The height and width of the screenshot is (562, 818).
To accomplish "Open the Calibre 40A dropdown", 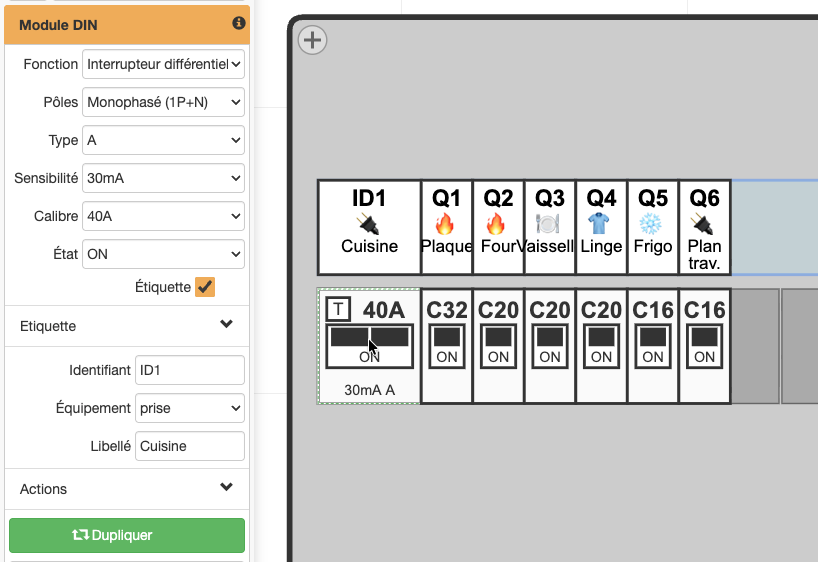I will (x=163, y=216).
